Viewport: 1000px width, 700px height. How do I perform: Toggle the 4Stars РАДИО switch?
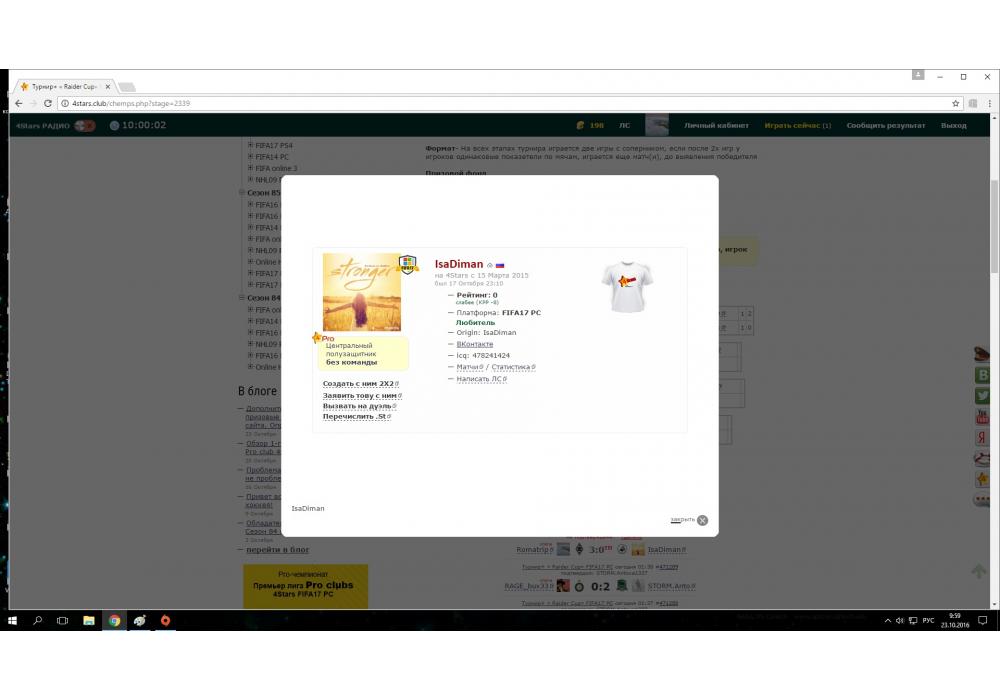(x=85, y=126)
